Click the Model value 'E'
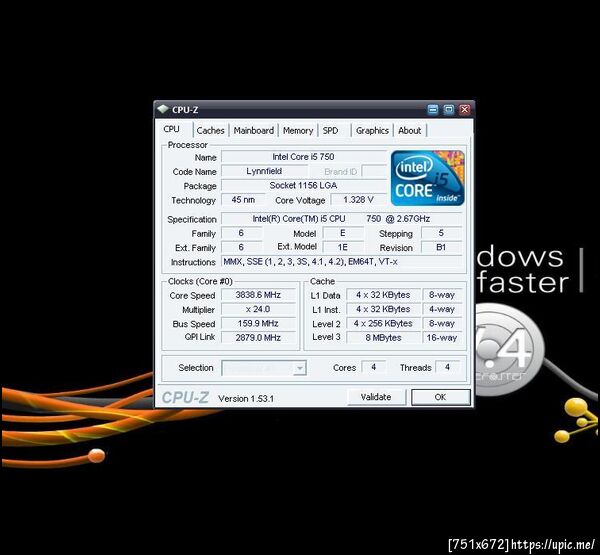The height and width of the screenshot is (555, 600). tap(343, 233)
